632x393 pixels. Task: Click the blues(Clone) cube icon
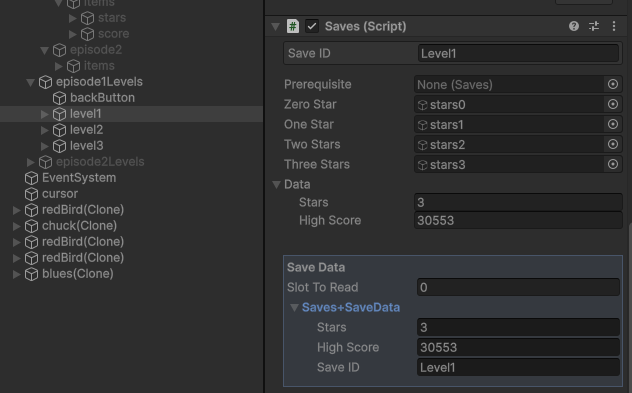click(31, 274)
